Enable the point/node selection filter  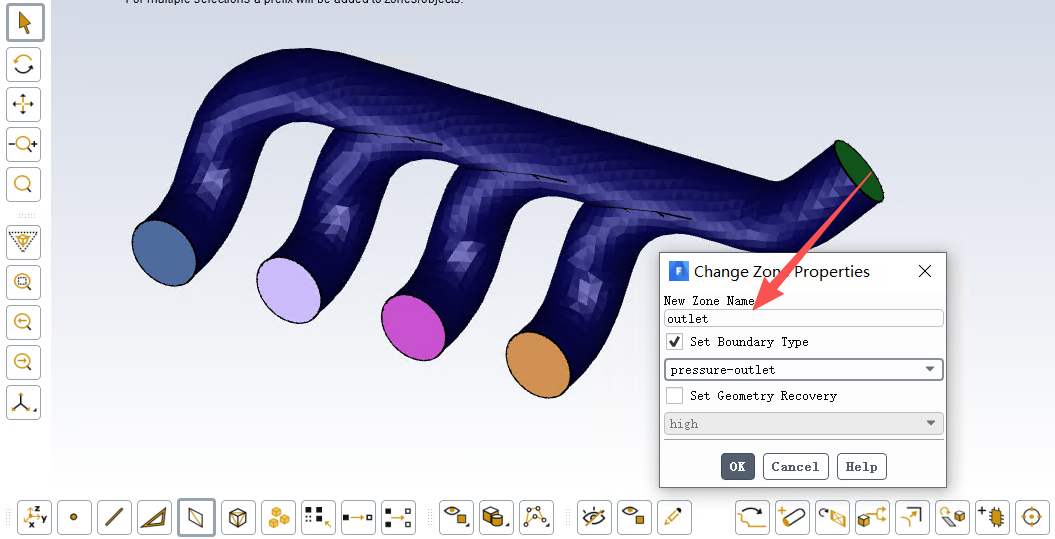click(74, 517)
